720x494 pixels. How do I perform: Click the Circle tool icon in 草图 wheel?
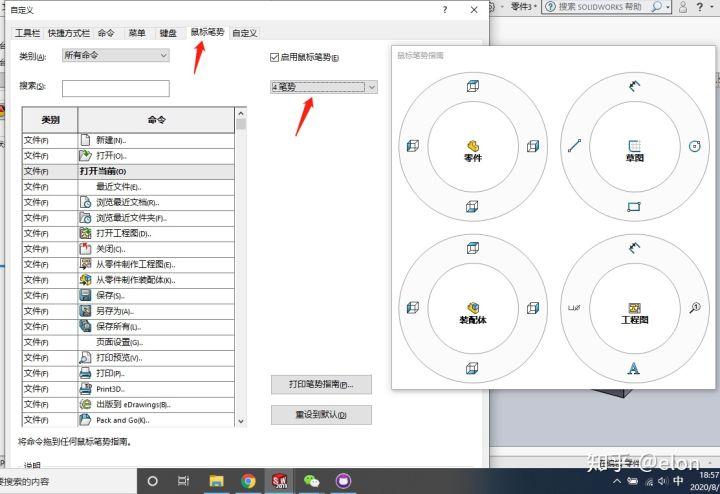tap(695, 146)
